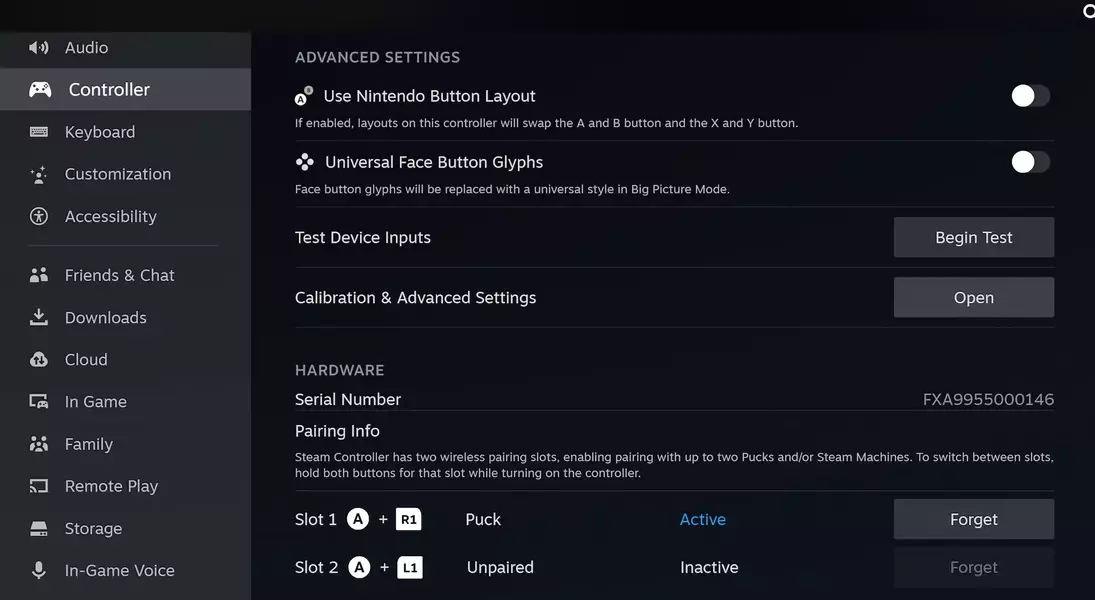Open Friends & Chat settings
This screenshot has height=600, width=1095.
[x=119, y=276]
